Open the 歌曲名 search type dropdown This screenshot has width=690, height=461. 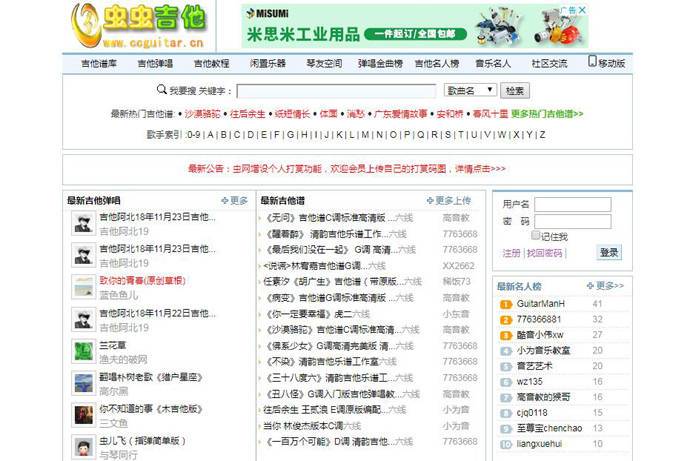(470, 91)
